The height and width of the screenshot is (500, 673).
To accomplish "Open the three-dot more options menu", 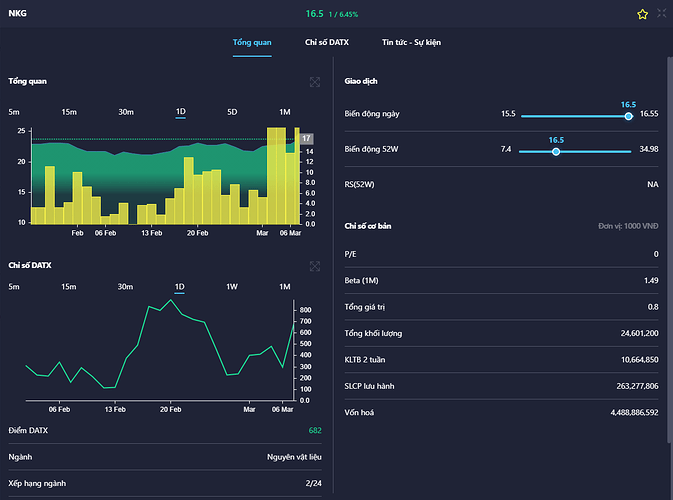I will (x=662, y=14).
